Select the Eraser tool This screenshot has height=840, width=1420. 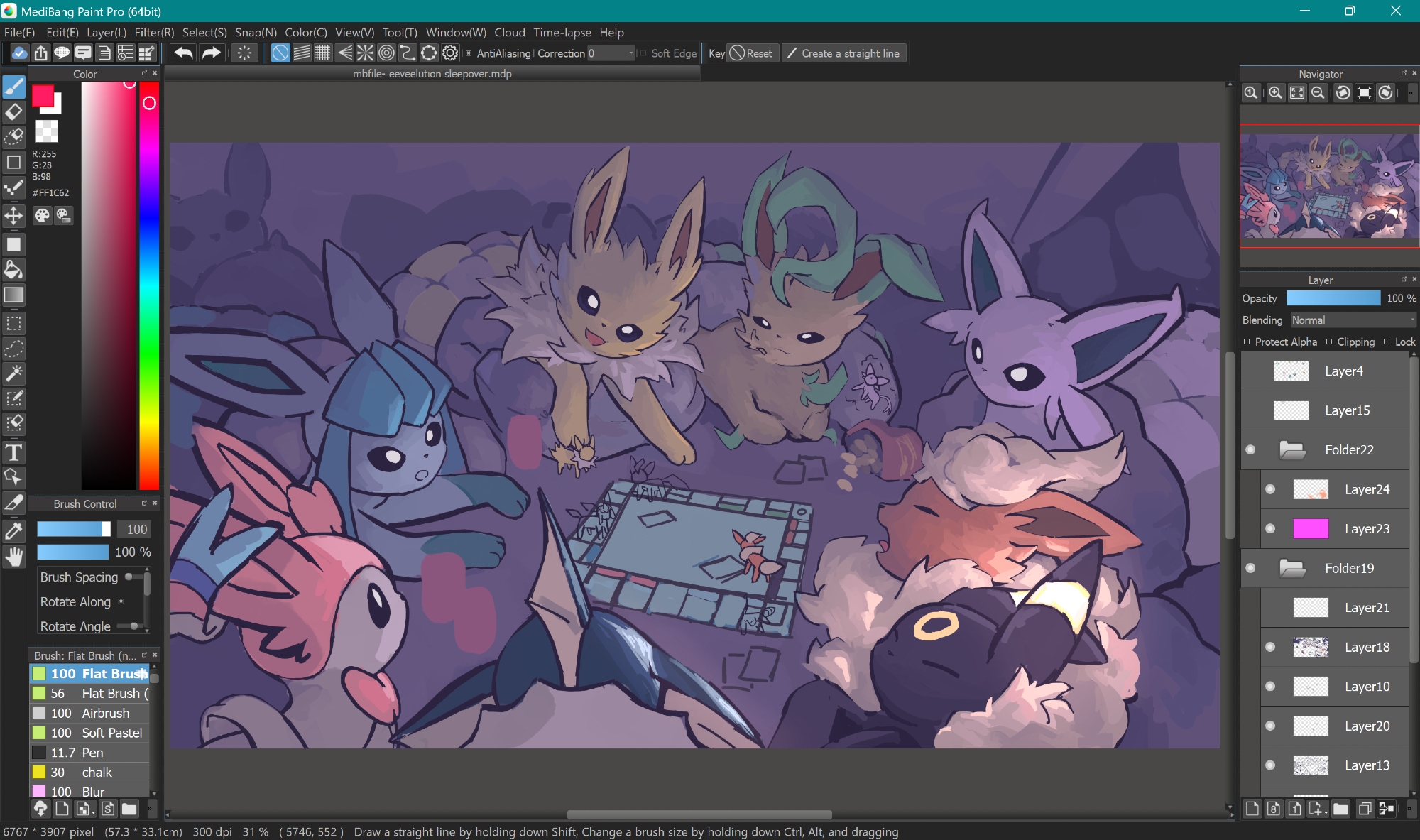coord(13,112)
